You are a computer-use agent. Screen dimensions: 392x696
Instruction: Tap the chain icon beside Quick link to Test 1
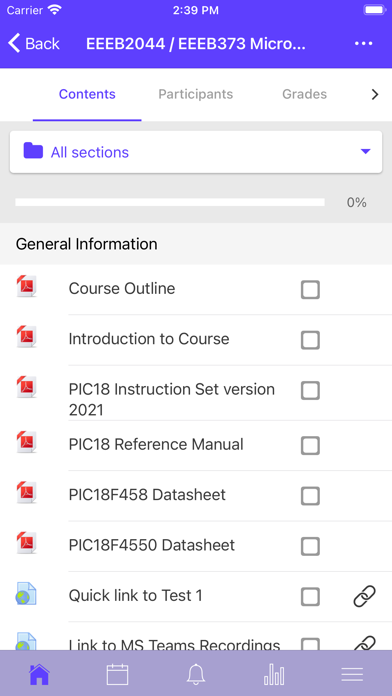[364, 596]
